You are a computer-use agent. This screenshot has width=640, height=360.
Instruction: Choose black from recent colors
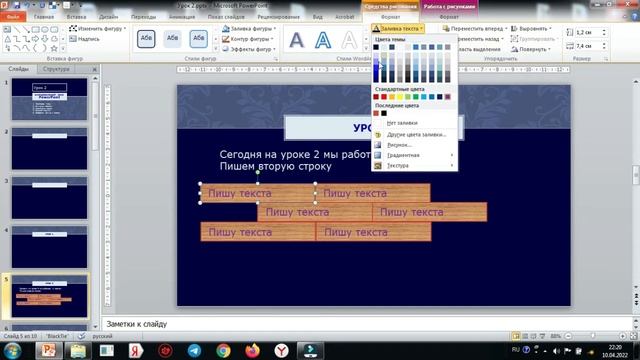pyautogui.click(x=384, y=113)
